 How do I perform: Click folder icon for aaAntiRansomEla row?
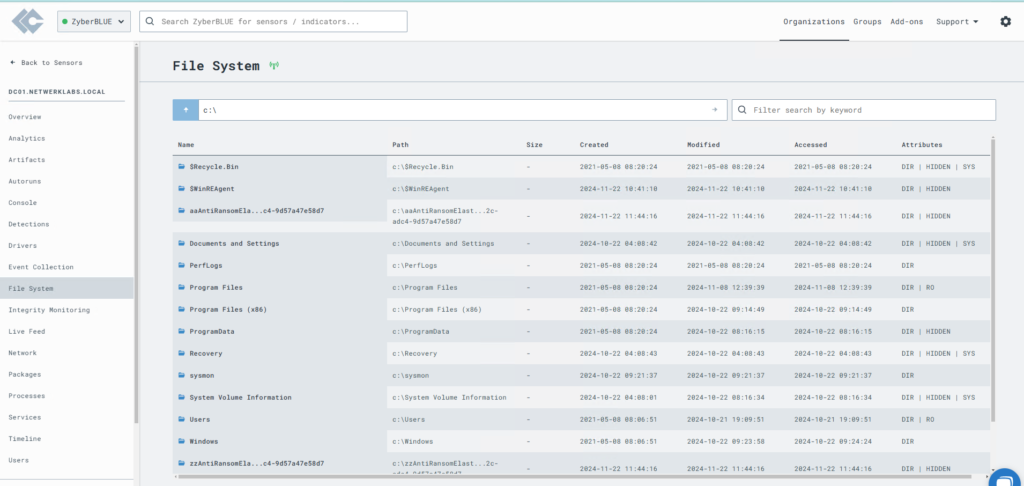[x=182, y=210]
